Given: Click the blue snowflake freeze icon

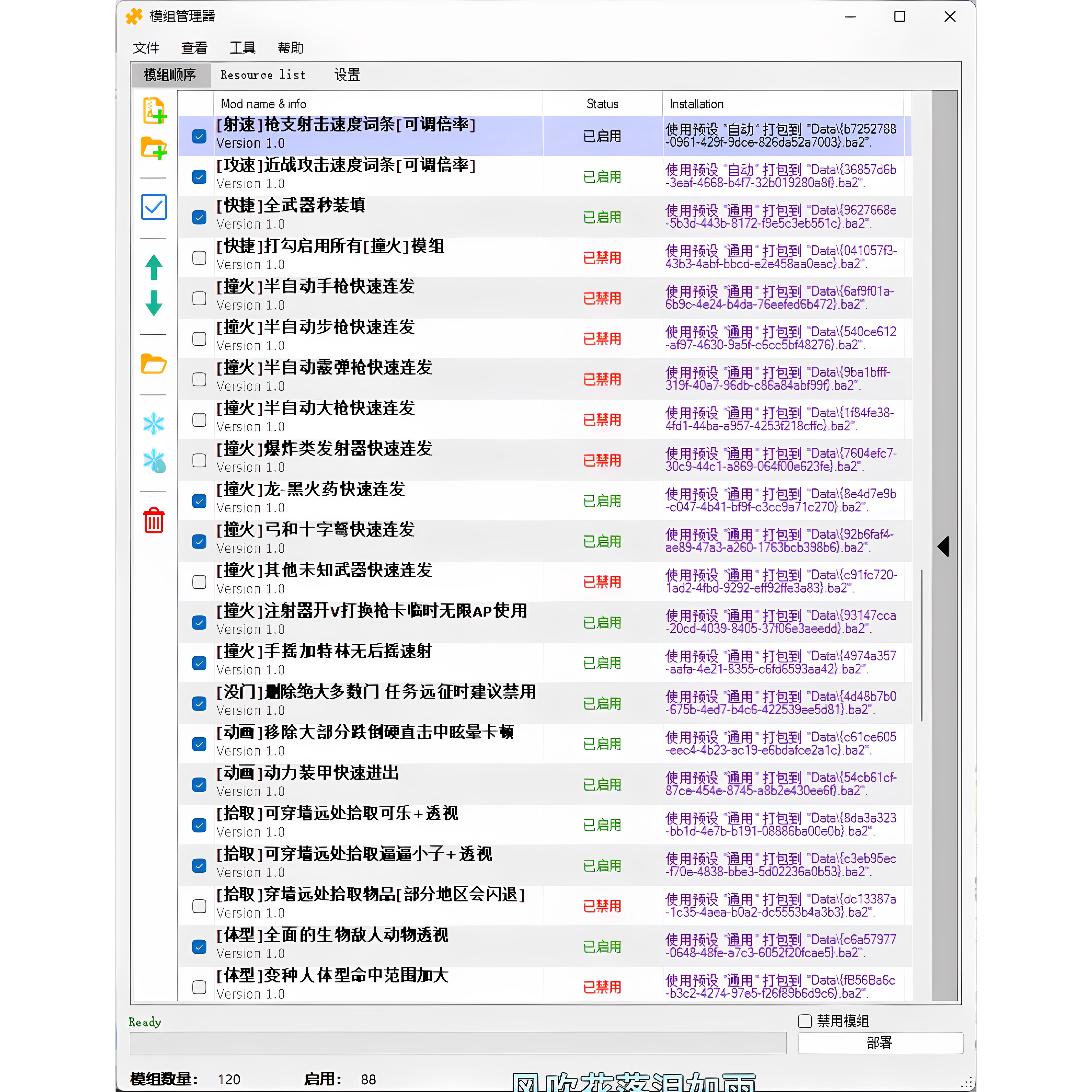Looking at the screenshot, I should pos(154,423).
